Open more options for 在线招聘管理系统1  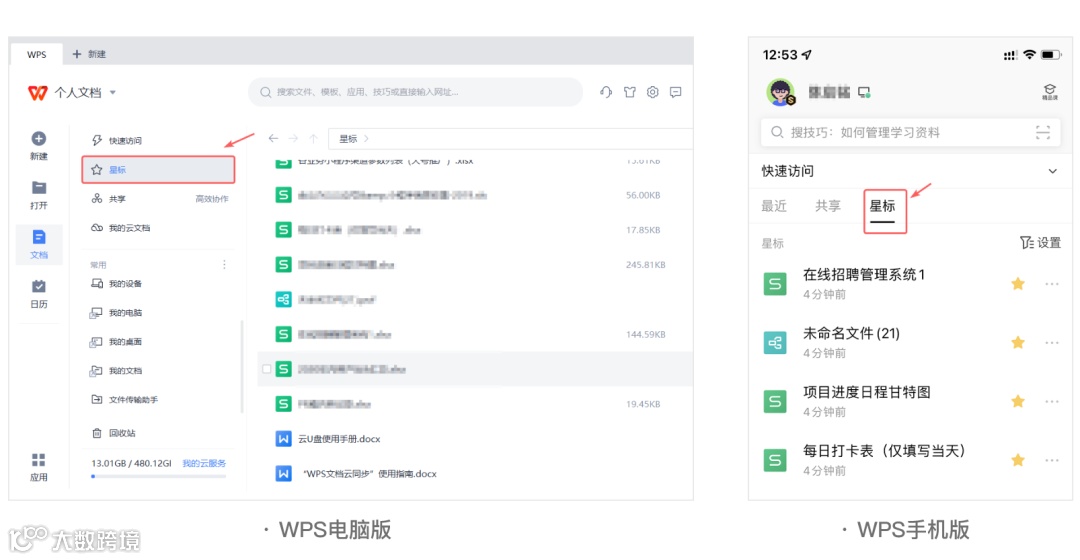coord(1052,284)
